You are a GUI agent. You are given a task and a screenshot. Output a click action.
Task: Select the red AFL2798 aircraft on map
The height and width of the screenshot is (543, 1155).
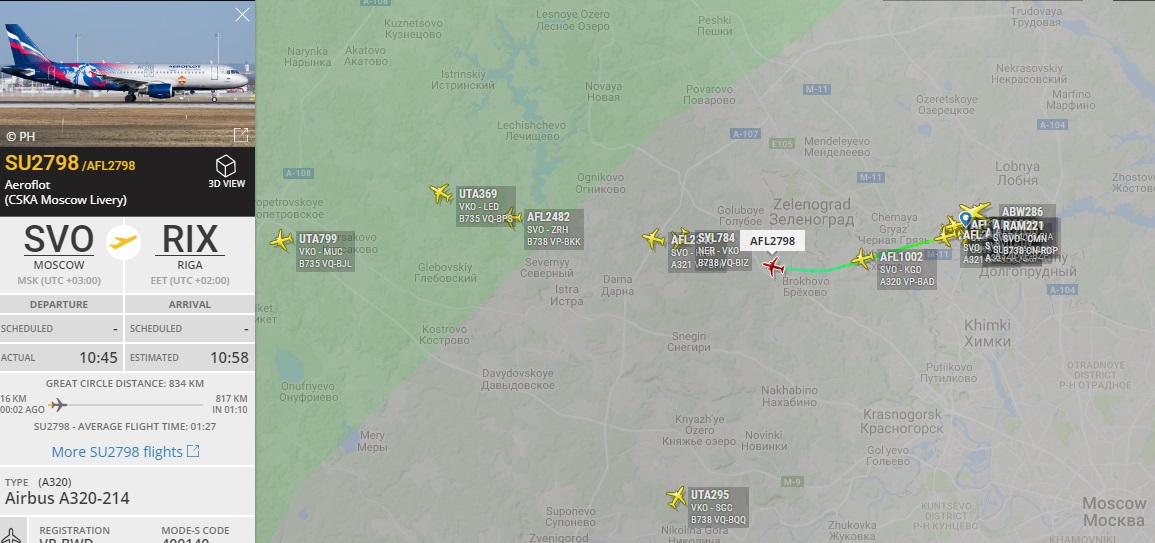pos(773,266)
